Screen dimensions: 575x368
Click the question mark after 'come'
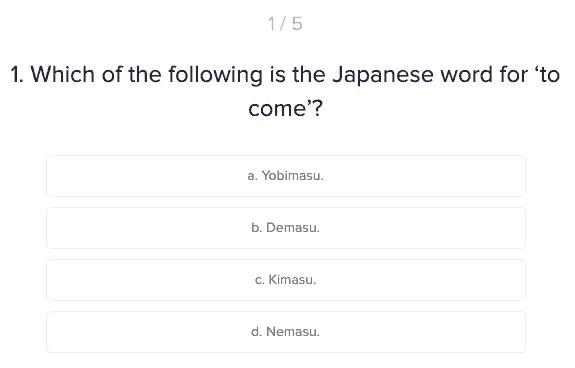(318, 108)
